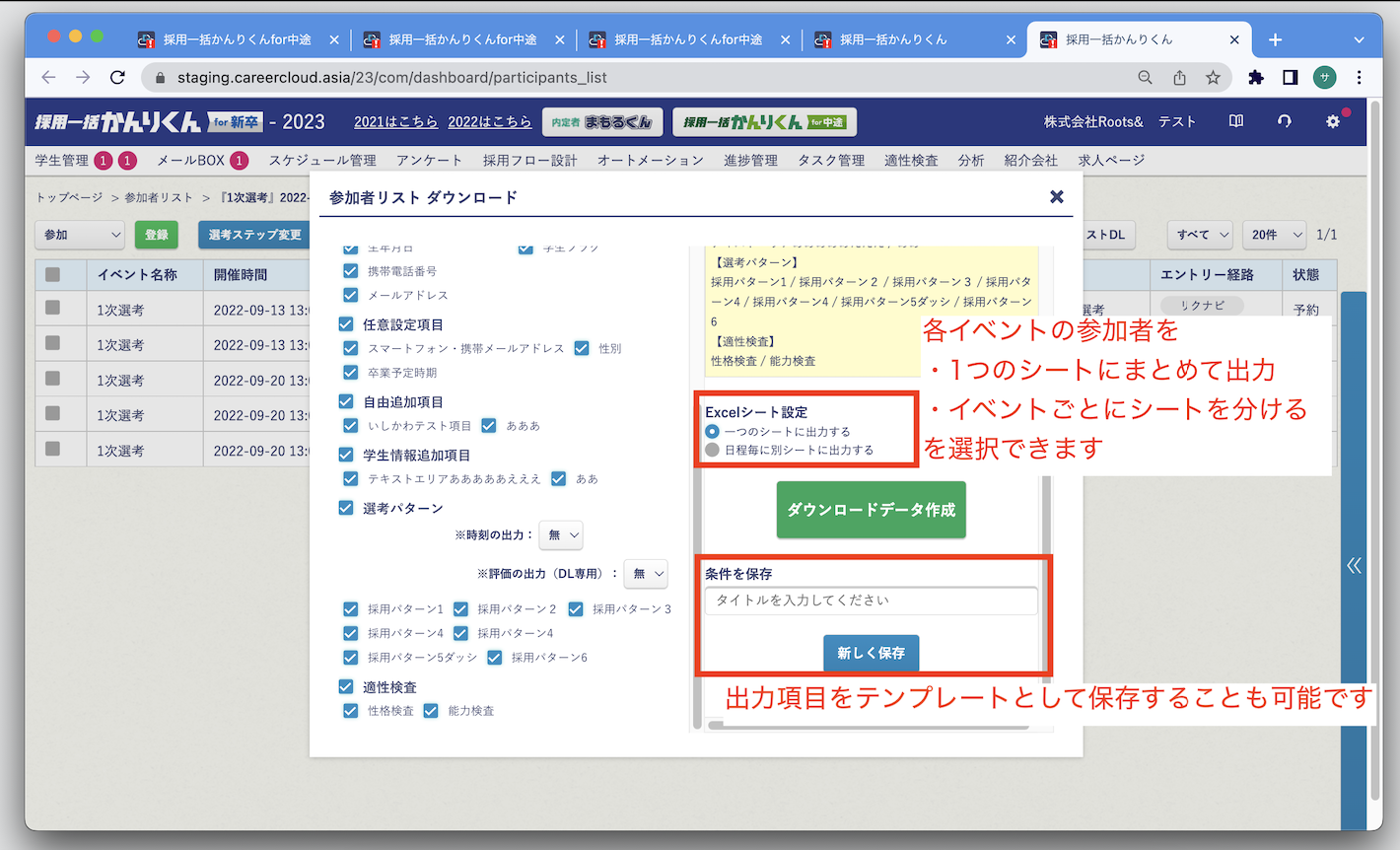Open the 評価の出力 (DL専用) dropdown

(648, 573)
